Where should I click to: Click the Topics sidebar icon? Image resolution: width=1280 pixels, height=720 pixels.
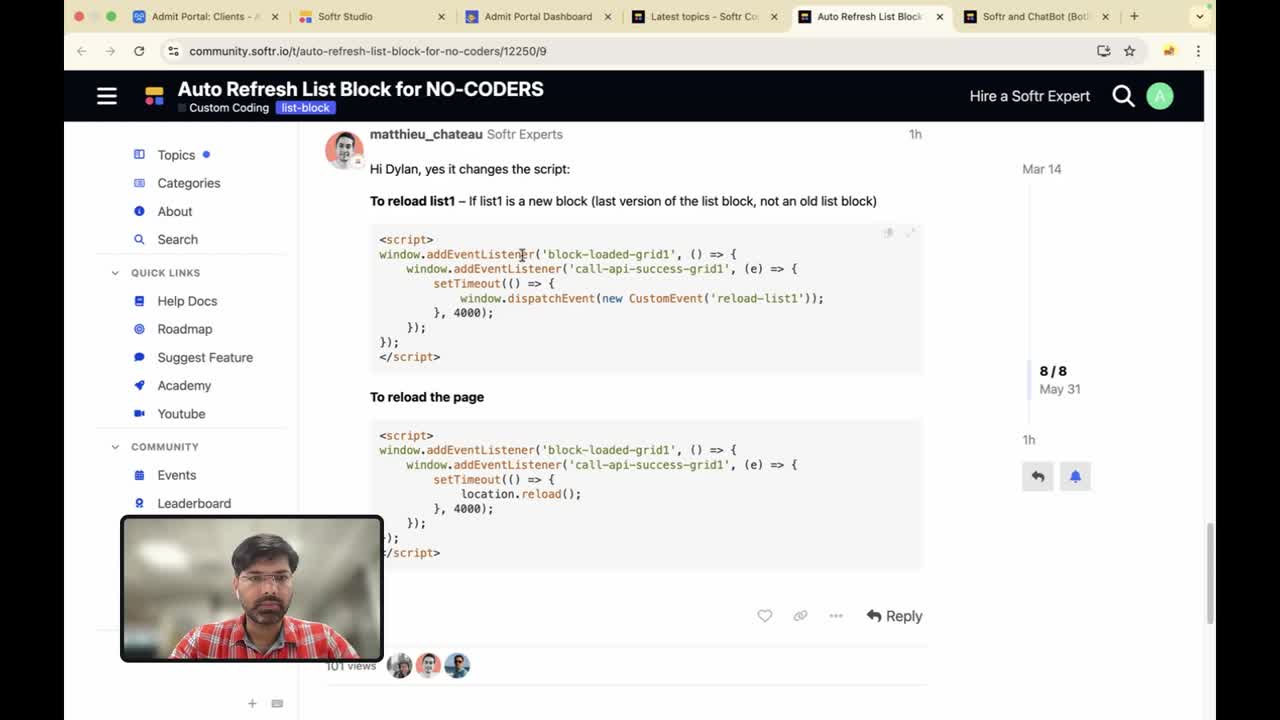pos(139,154)
